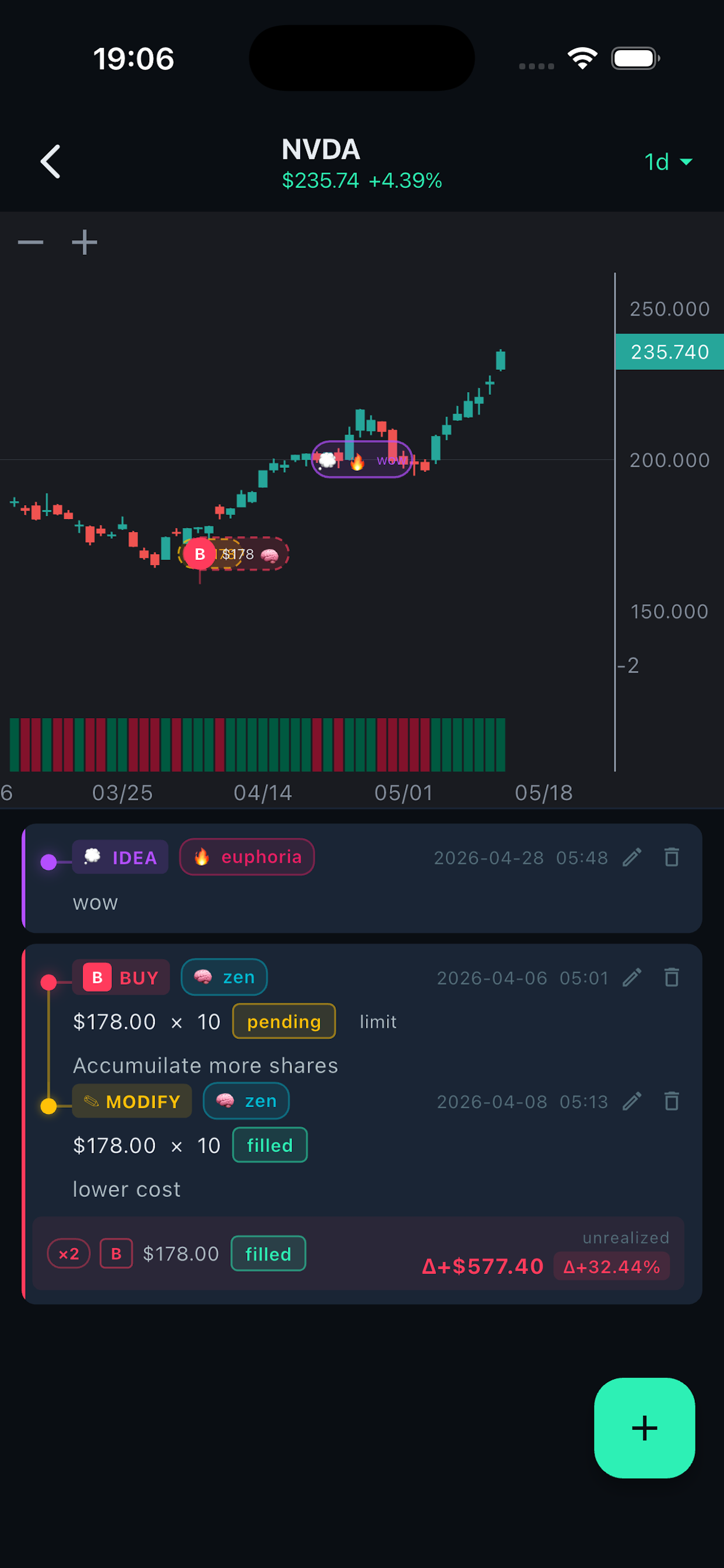
Task: Tap the IDEA tag badge
Action: tap(120, 857)
